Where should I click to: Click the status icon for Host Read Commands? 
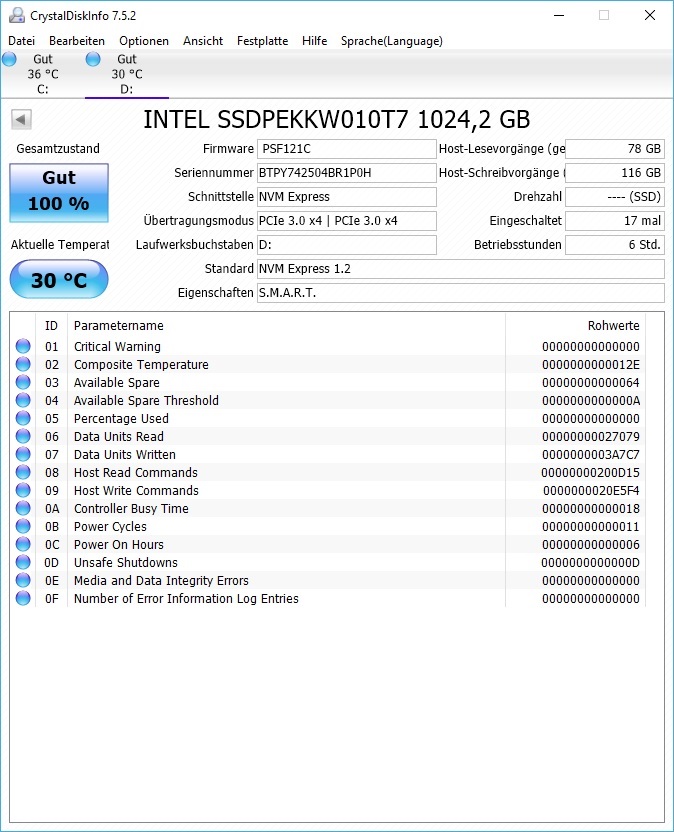(x=23, y=472)
